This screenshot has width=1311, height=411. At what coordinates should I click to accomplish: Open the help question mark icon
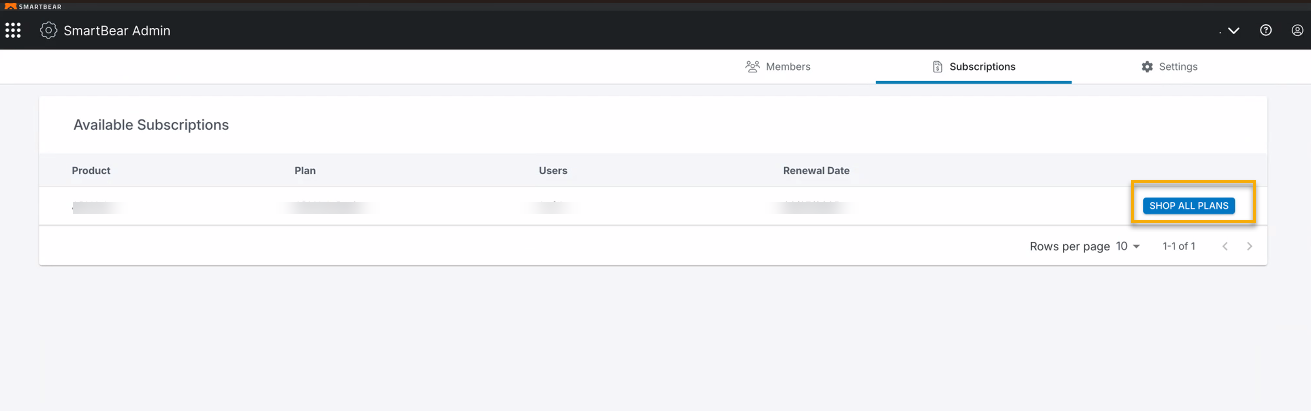(x=1266, y=31)
